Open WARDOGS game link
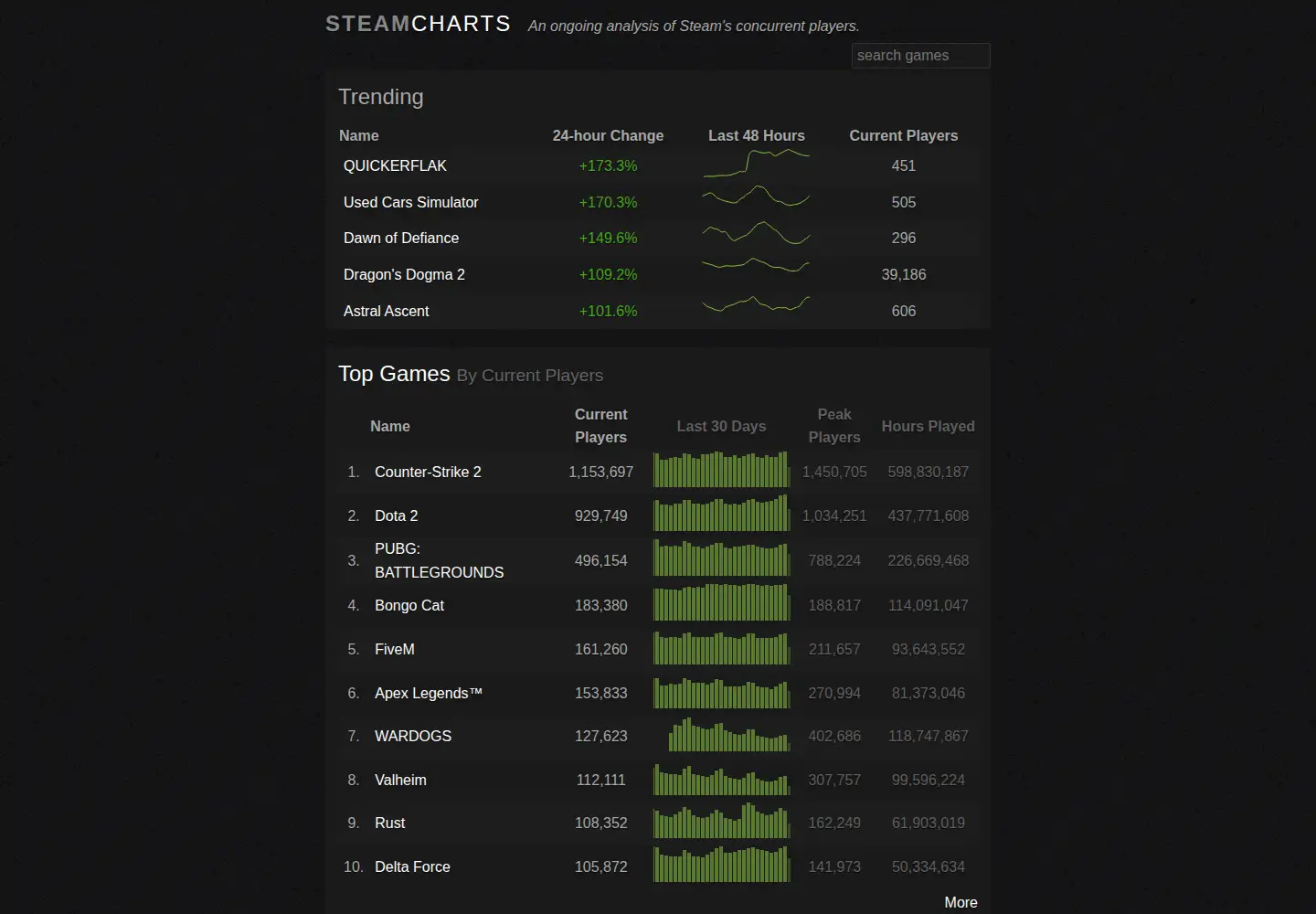The image size is (1316, 914). pyautogui.click(x=413, y=736)
